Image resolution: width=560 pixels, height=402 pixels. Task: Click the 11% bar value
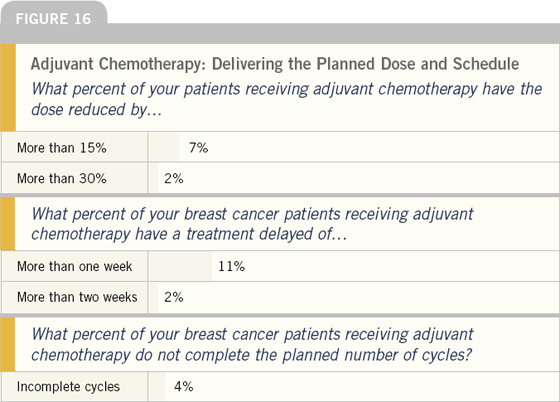coord(231,266)
